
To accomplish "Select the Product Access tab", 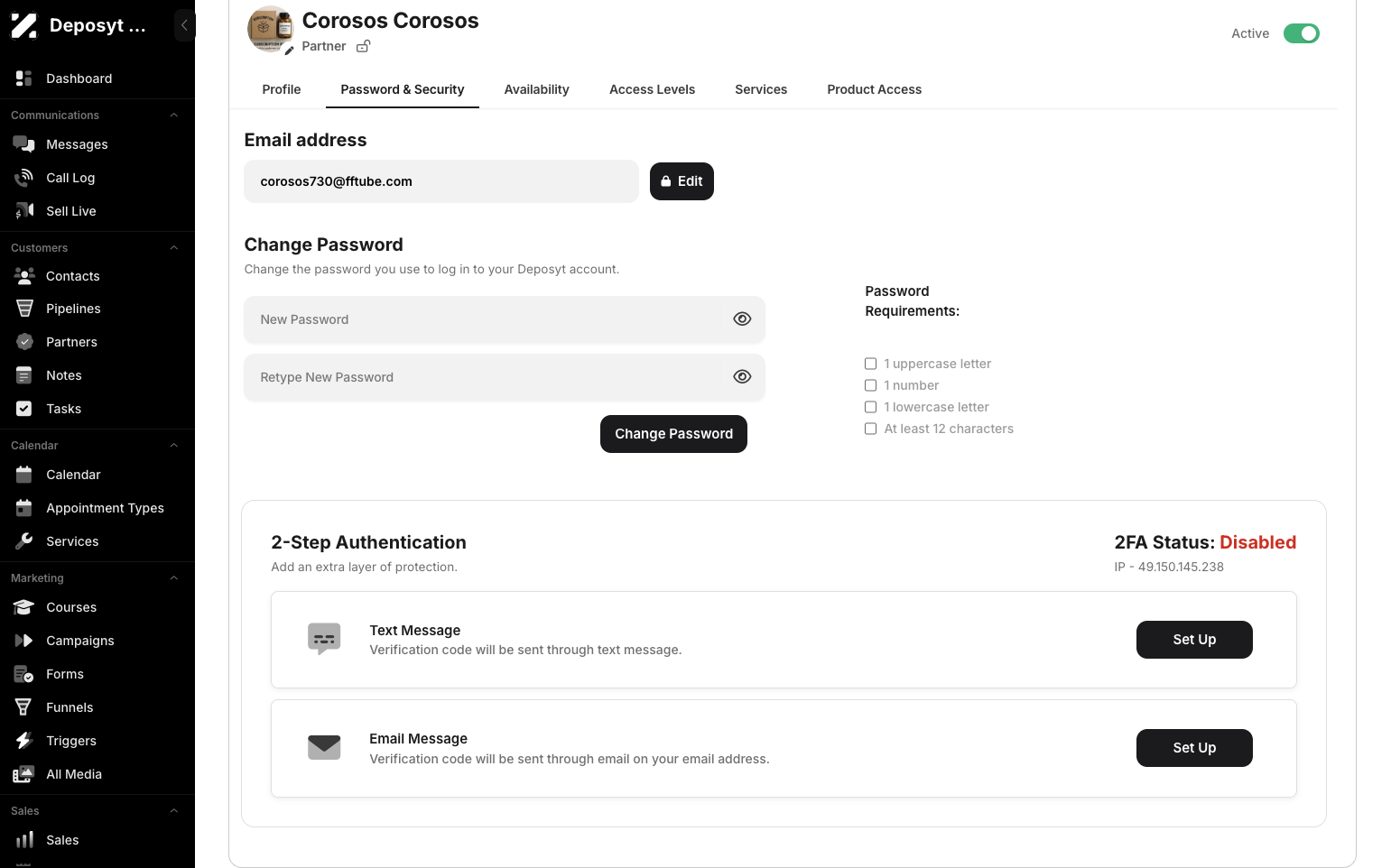I will [874, 89].
